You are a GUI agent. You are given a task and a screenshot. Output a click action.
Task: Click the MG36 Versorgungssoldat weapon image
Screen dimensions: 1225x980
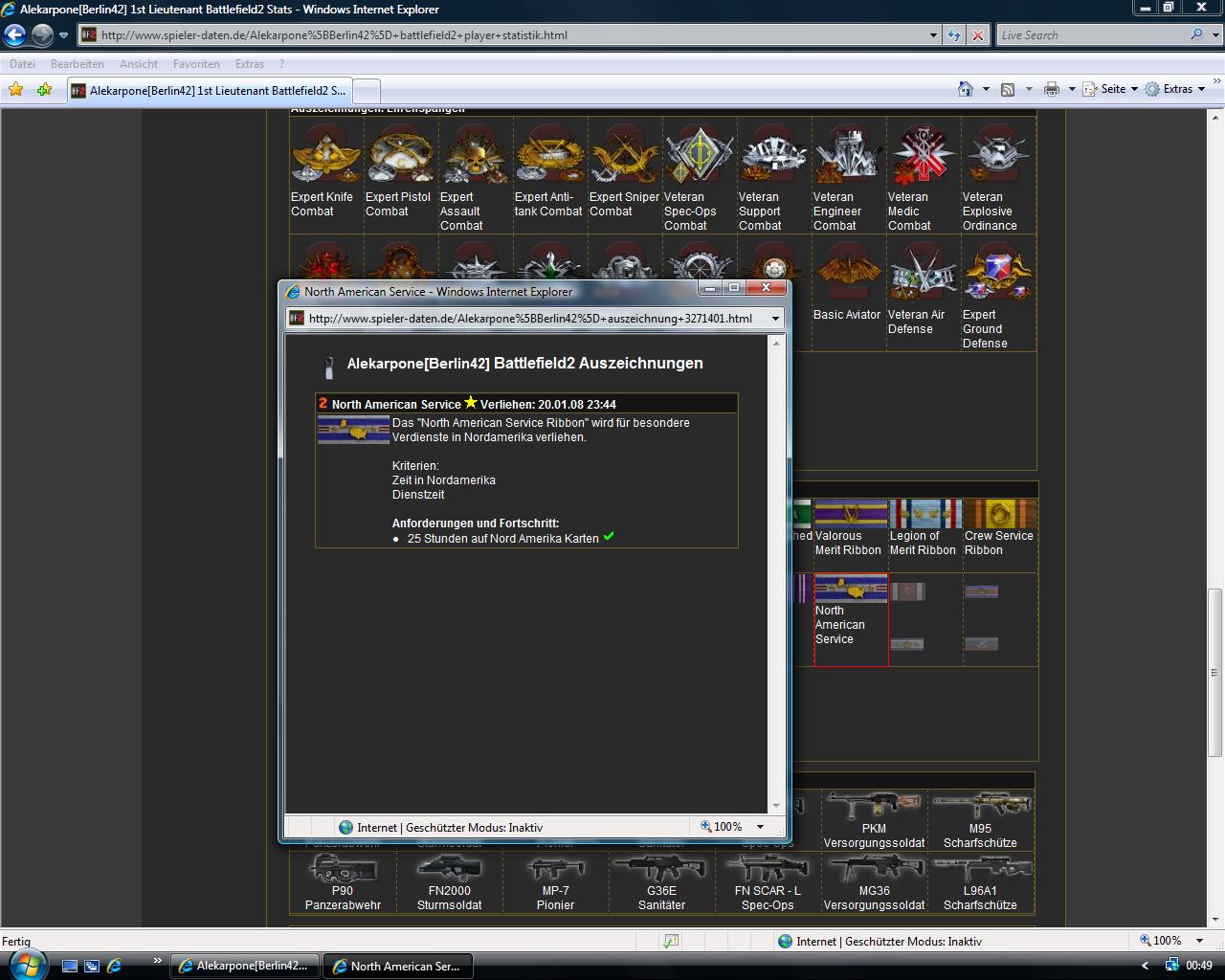(x=874, y=869)
